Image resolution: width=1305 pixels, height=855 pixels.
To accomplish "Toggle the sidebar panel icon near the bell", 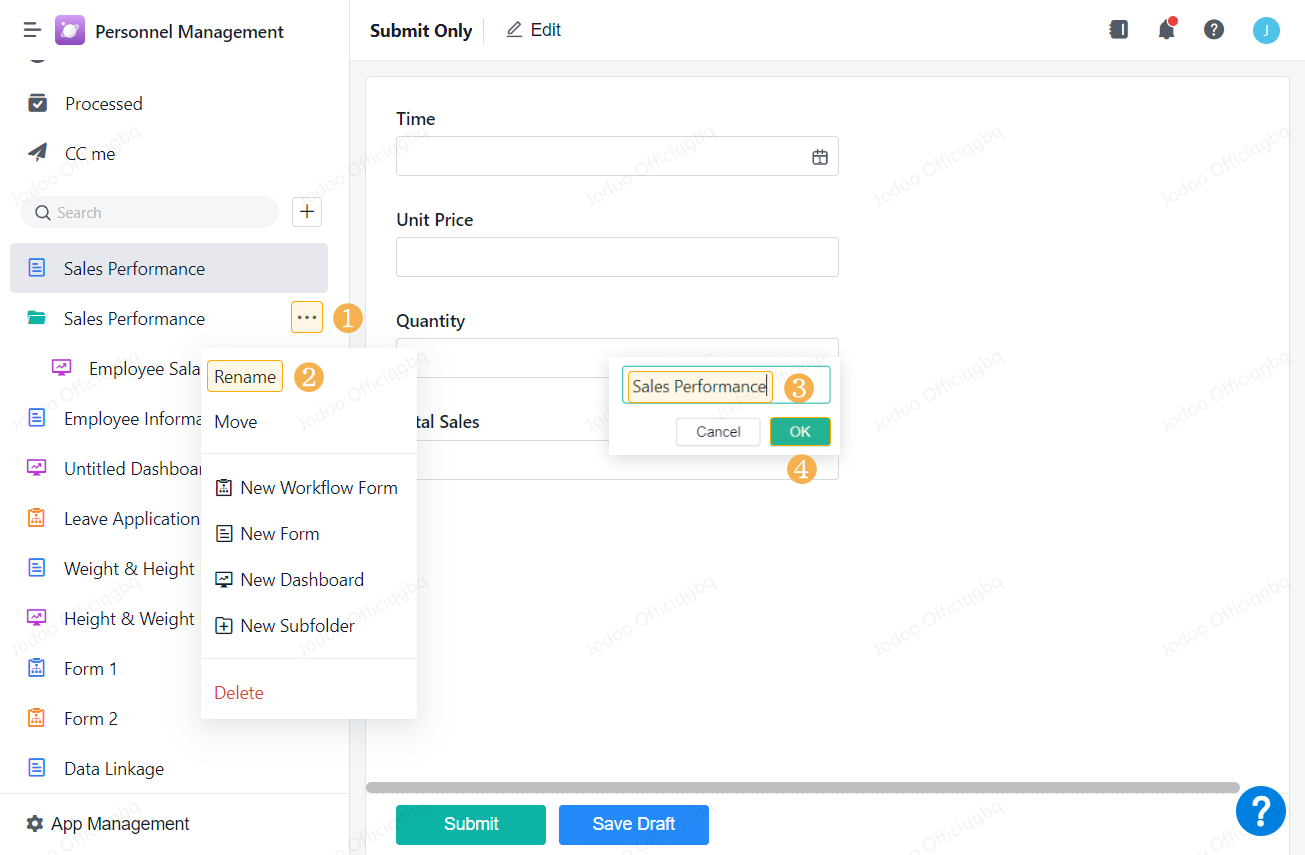I will point(1118,30).
